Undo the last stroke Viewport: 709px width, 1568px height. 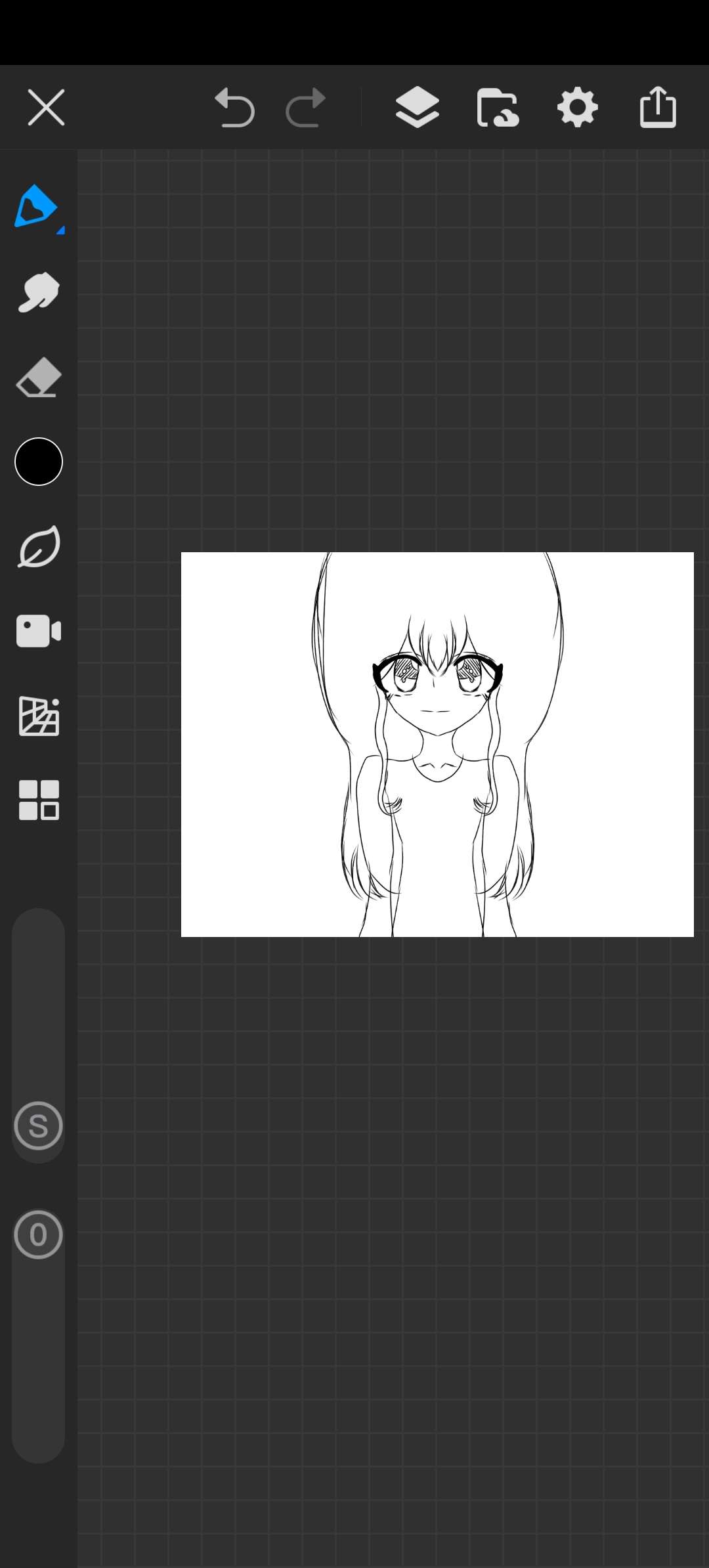(x=234, y=107)
